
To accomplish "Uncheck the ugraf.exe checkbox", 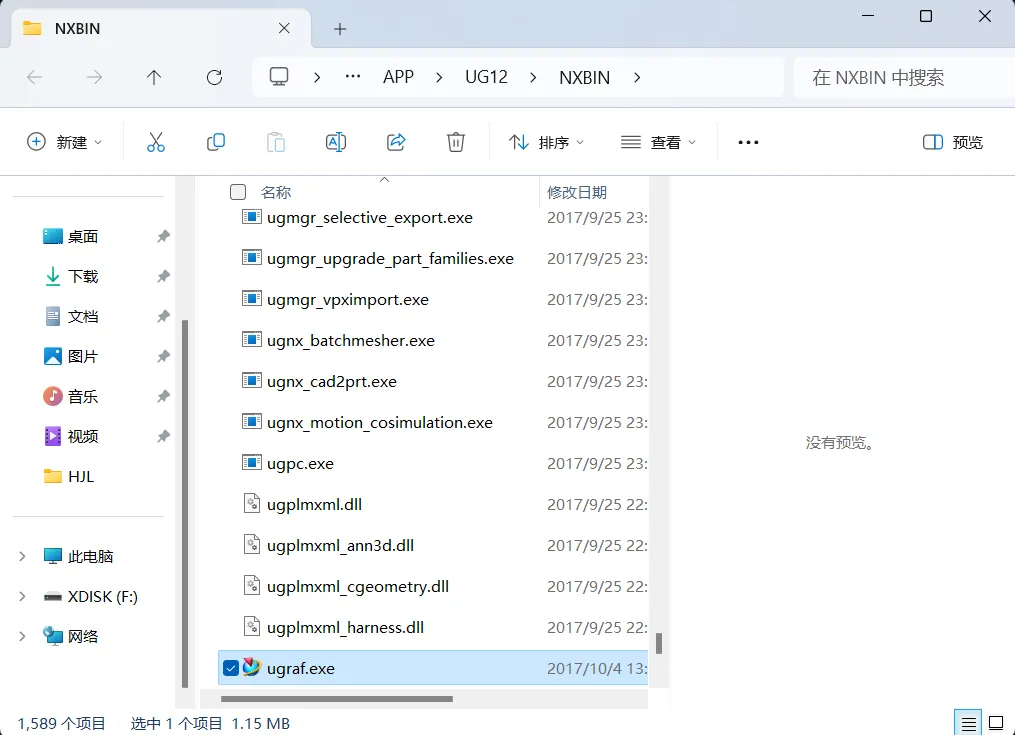I will pyautogui.click(x=230, y=668).
